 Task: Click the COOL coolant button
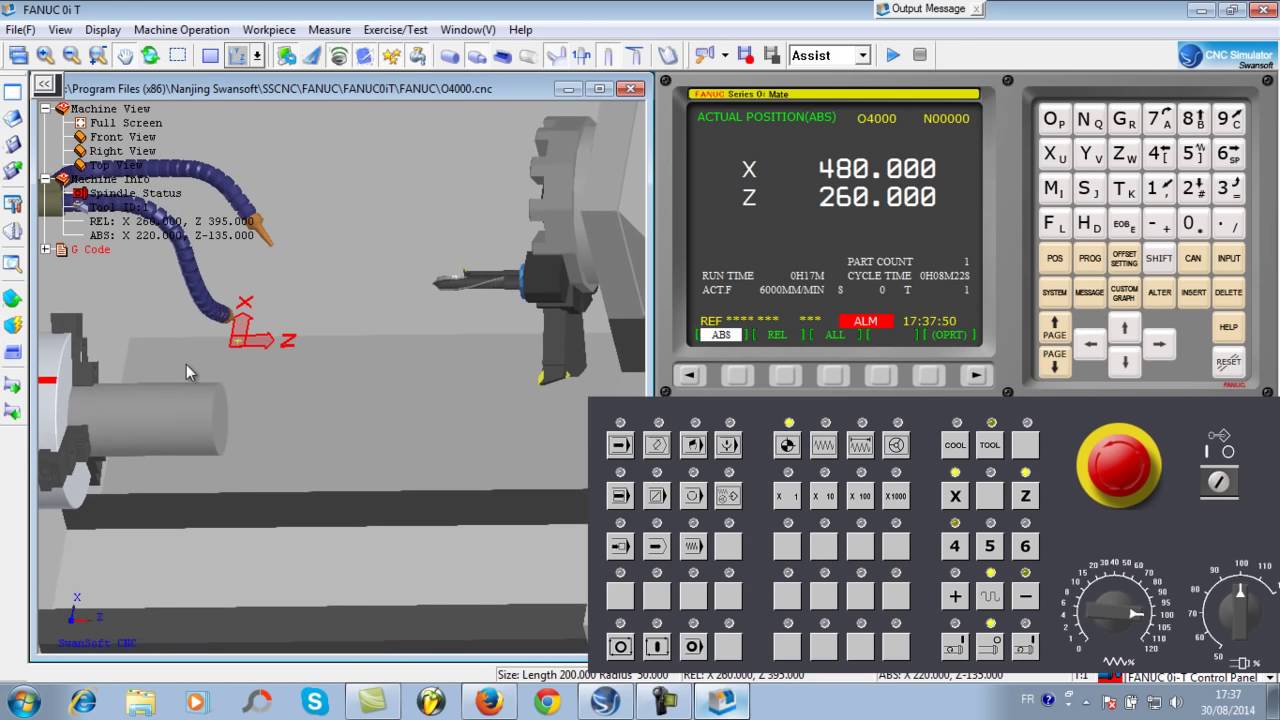click(x=955, y=445)
